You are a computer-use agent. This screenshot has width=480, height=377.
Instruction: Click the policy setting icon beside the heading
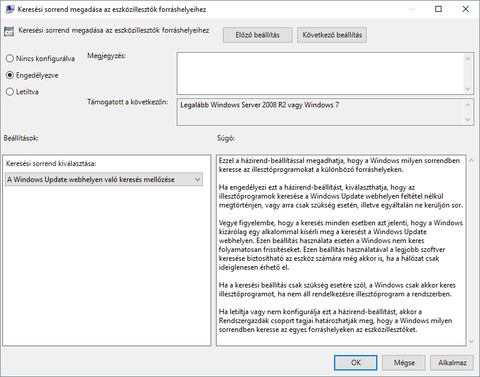tap(9, 31)
